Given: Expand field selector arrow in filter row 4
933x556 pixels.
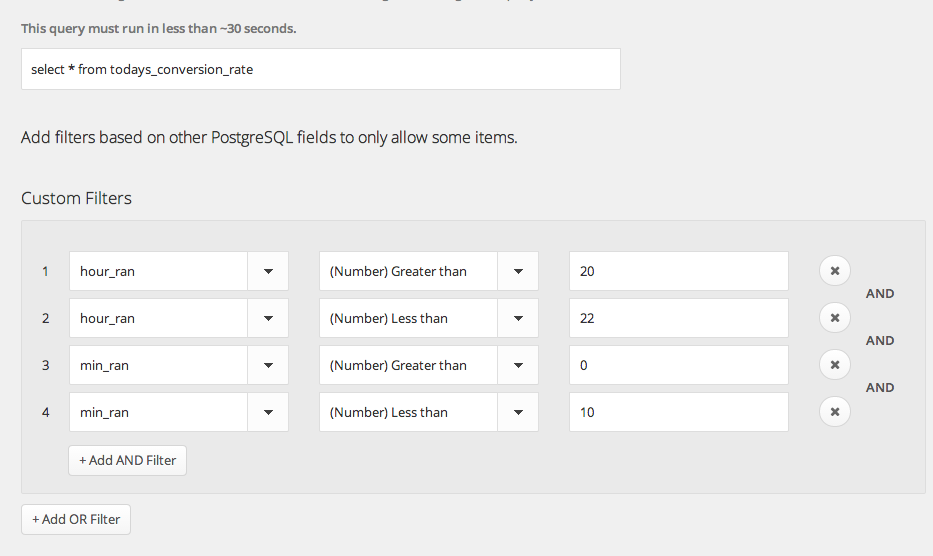Looking at the screenshot, I should coord(268,412).
